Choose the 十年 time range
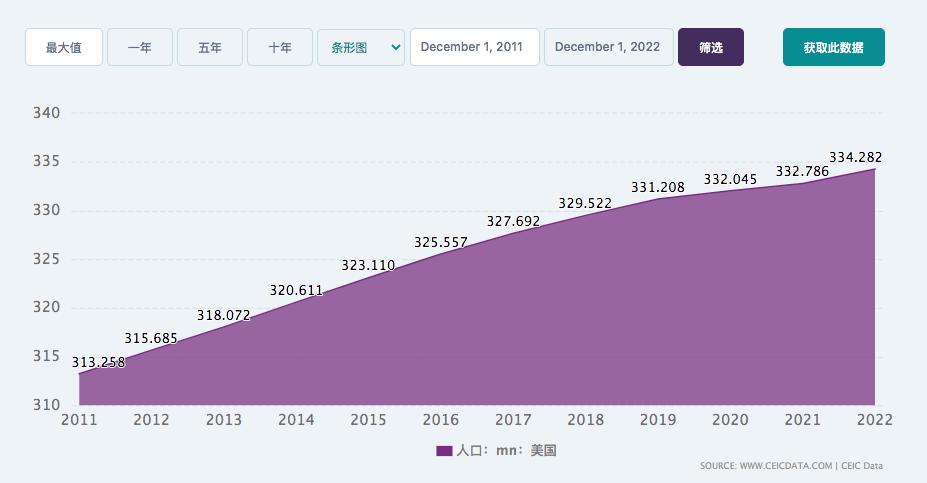 point(280,47)
